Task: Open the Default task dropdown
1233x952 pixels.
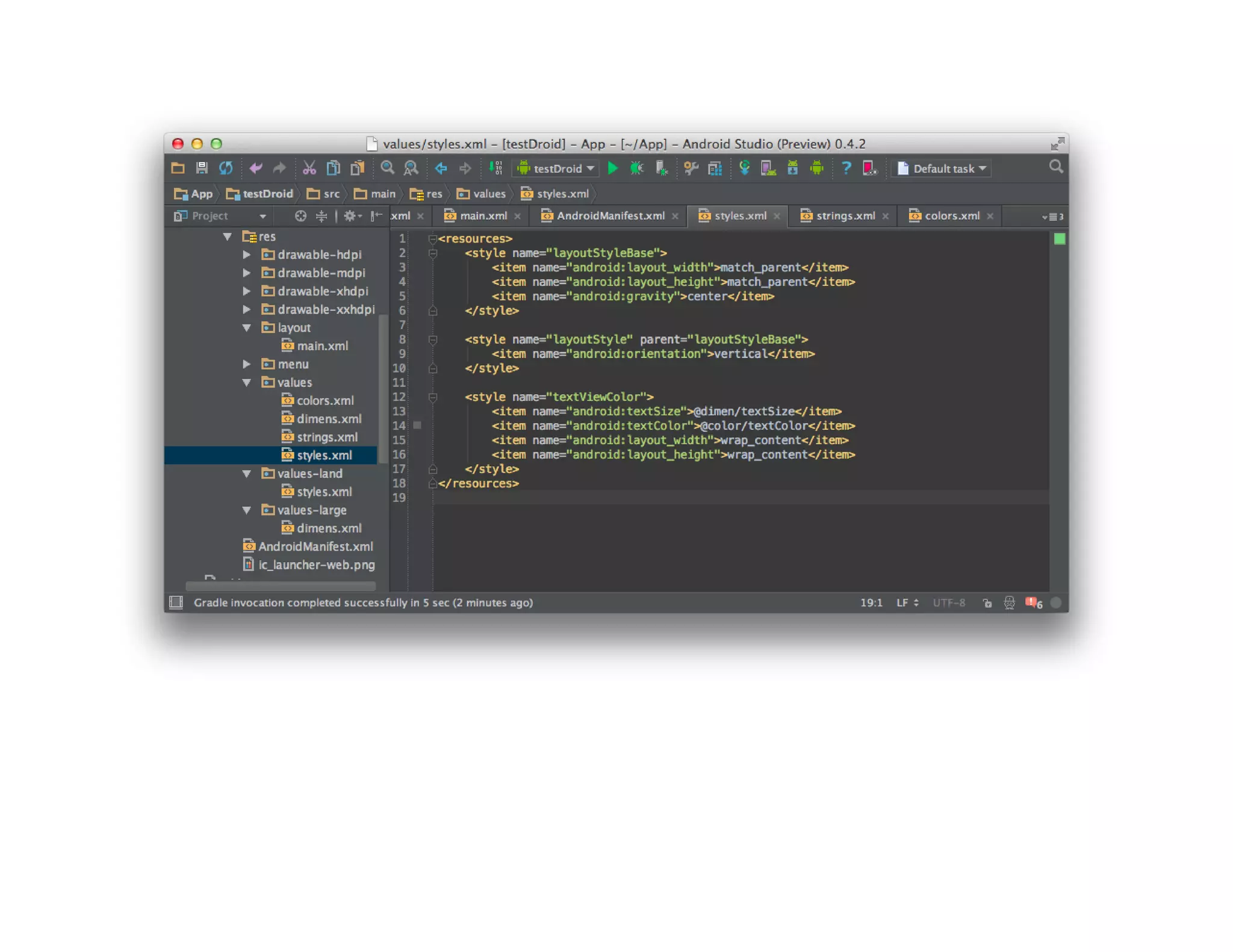Action: (x=942, y=168)
